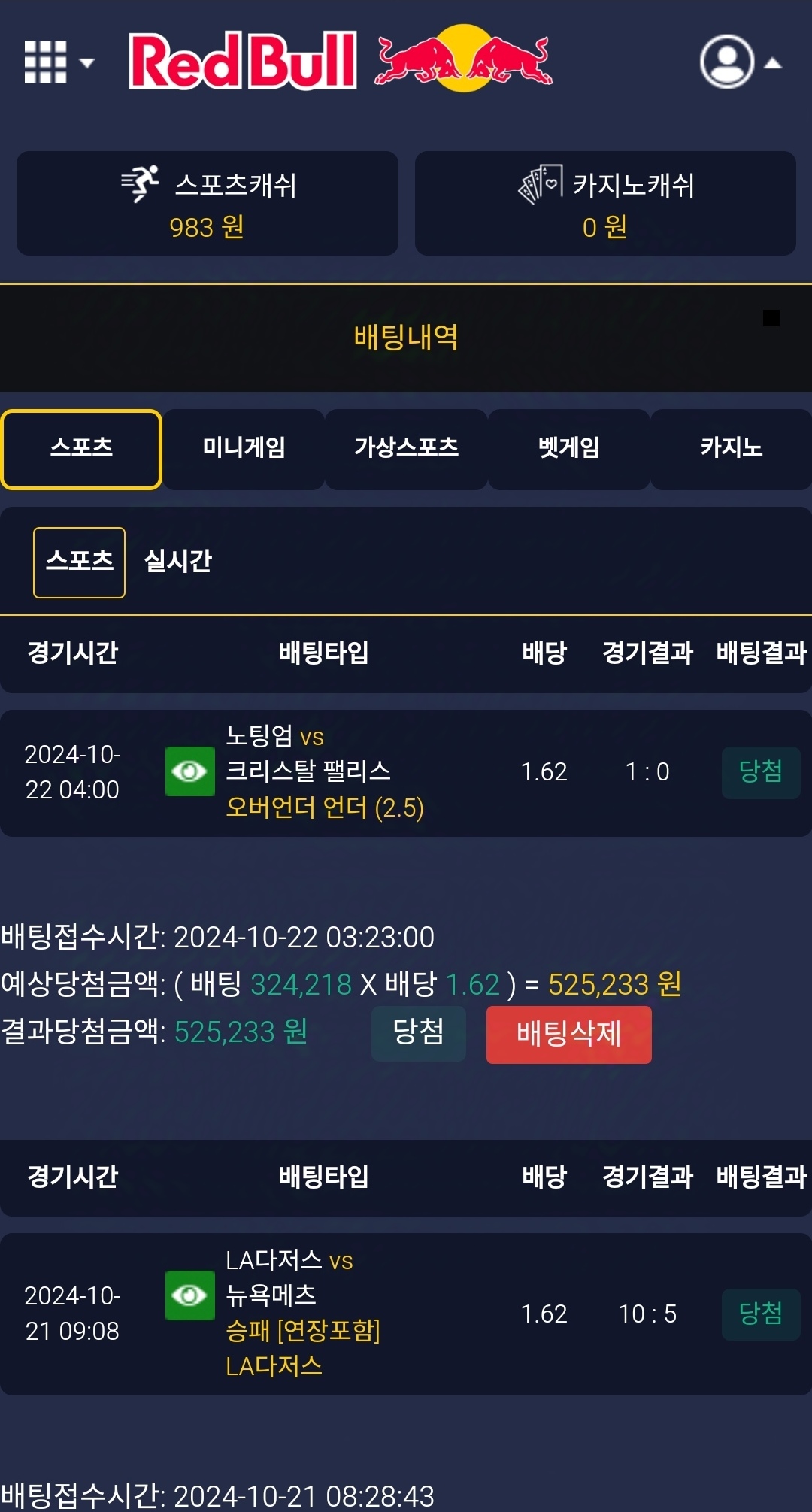Screen dimensions: 812x1512
Task: Select the 카지노 tab
Action: pyautogui.click(x=731, y=449)
